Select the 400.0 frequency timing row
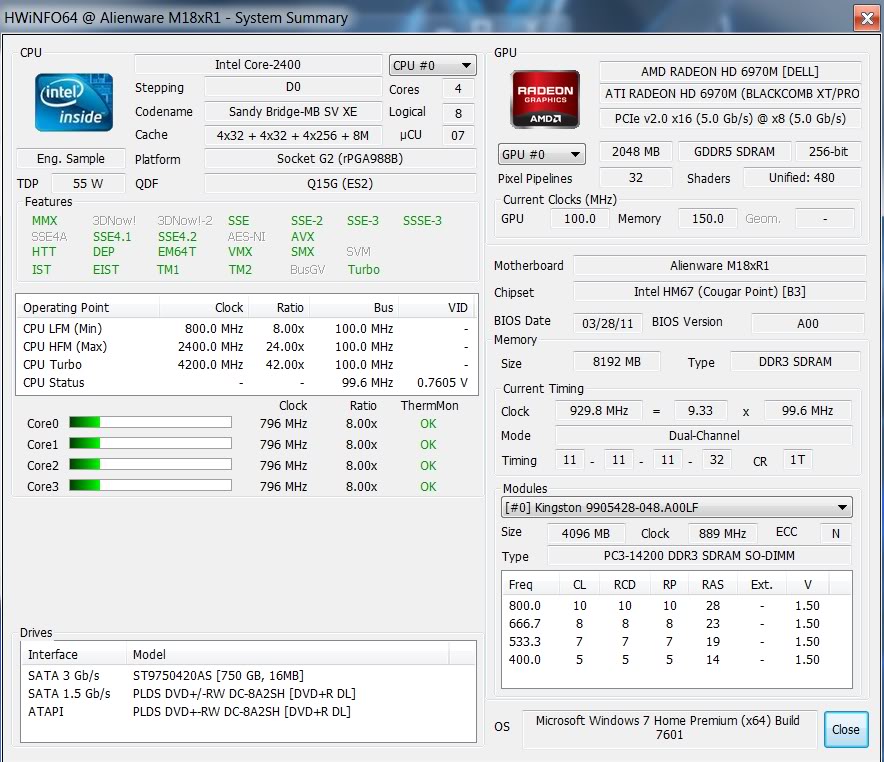Viewport: 884px width, 762px height. coord(677,660)
